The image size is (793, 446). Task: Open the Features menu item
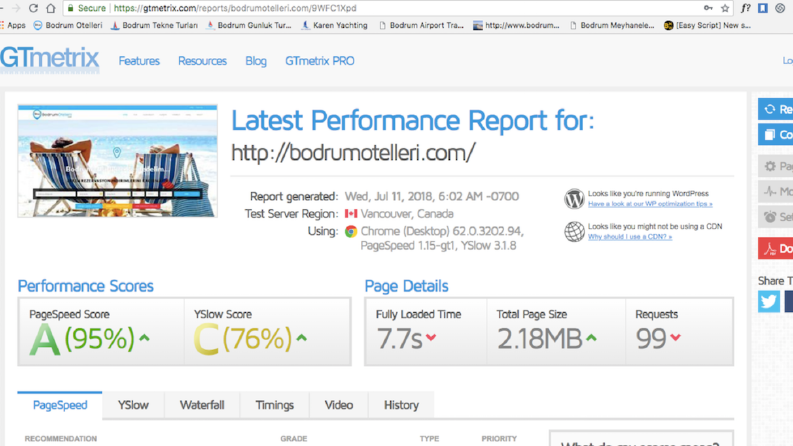139,61
